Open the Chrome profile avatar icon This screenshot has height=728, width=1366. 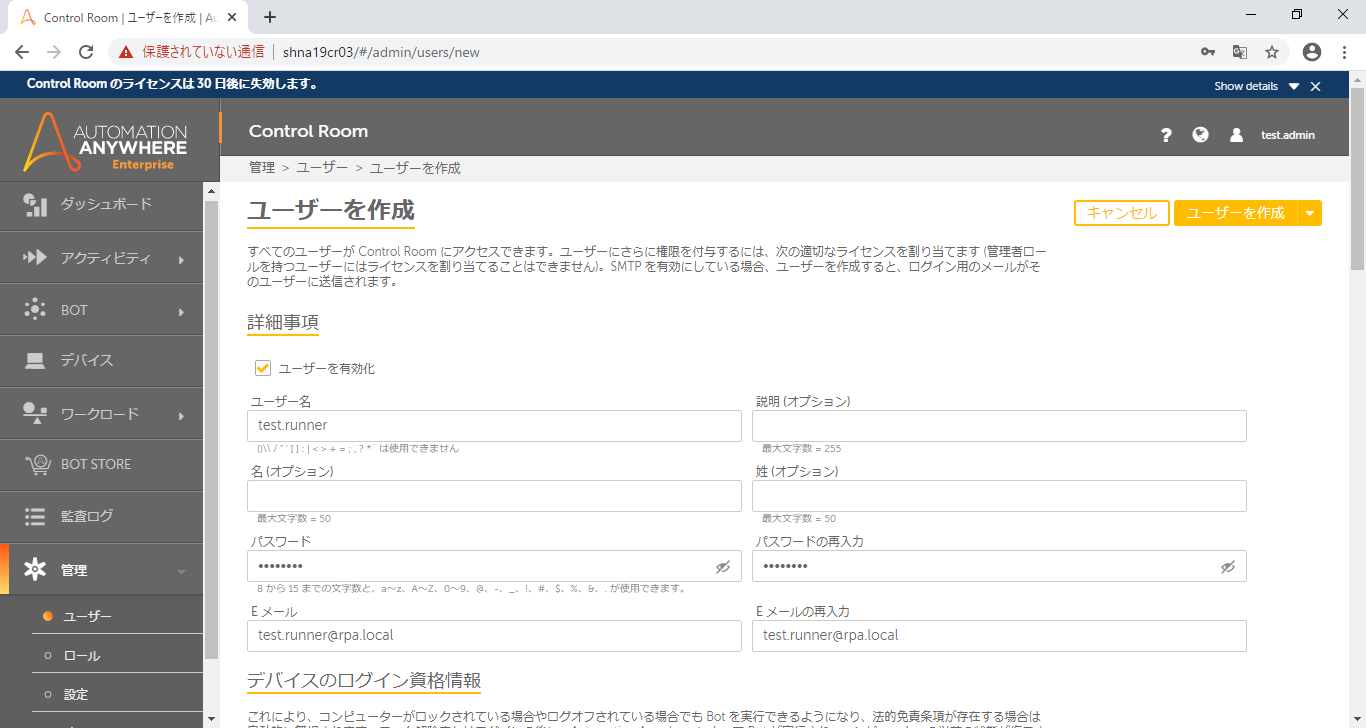(x=1312, y=52)
